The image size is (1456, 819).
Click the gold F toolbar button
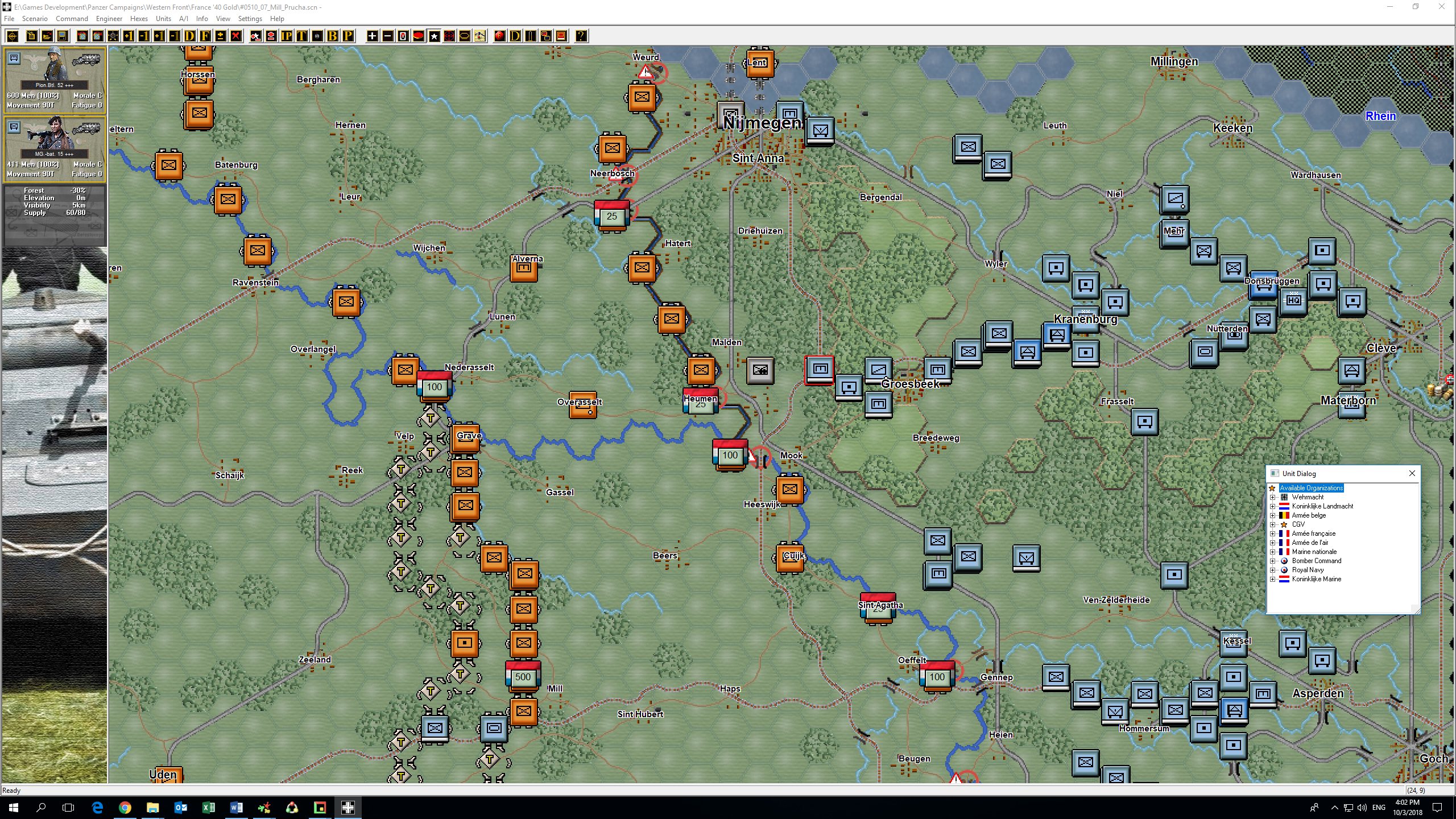click(205, 36)
